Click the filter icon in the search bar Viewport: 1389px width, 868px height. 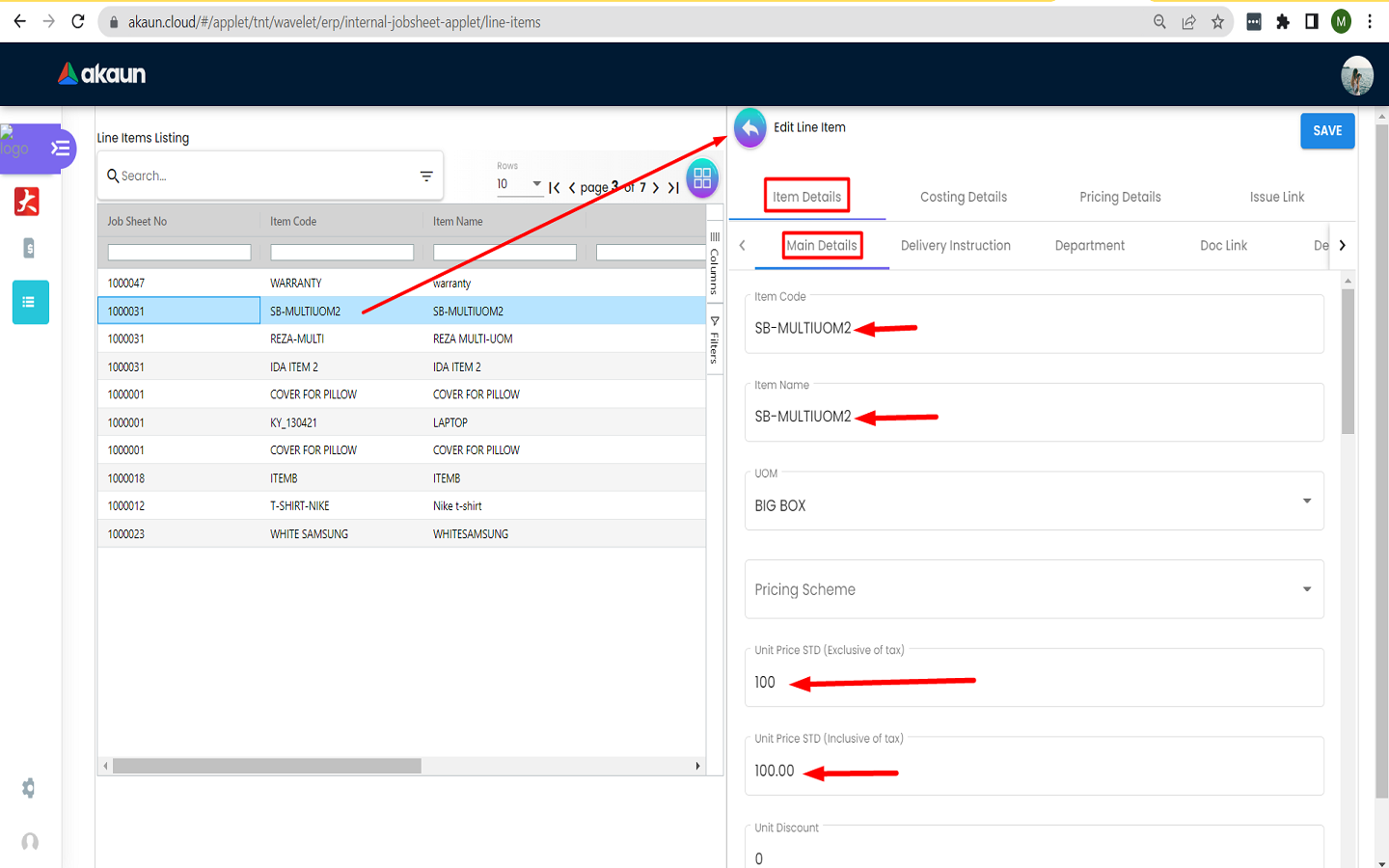(426, 176)
